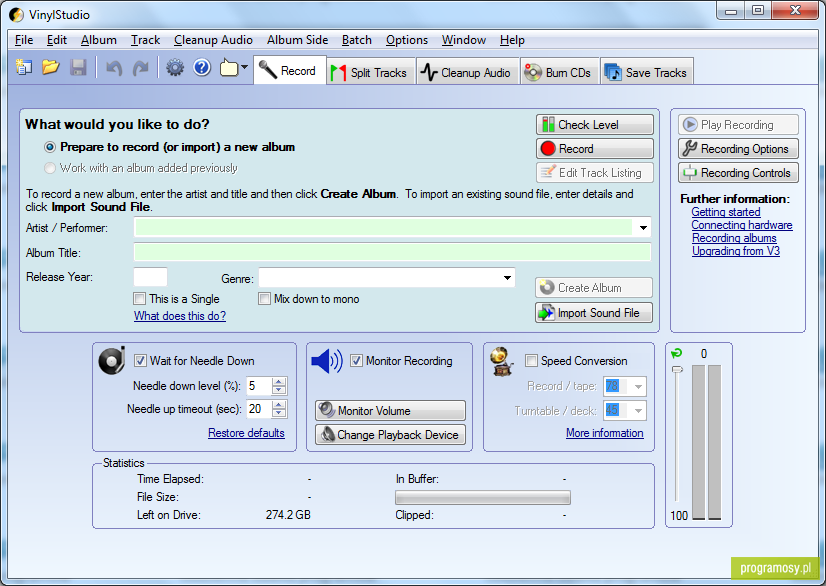Uncheck Wait for Needle Down
Viewport: 826px width, 586px height.
140,360
